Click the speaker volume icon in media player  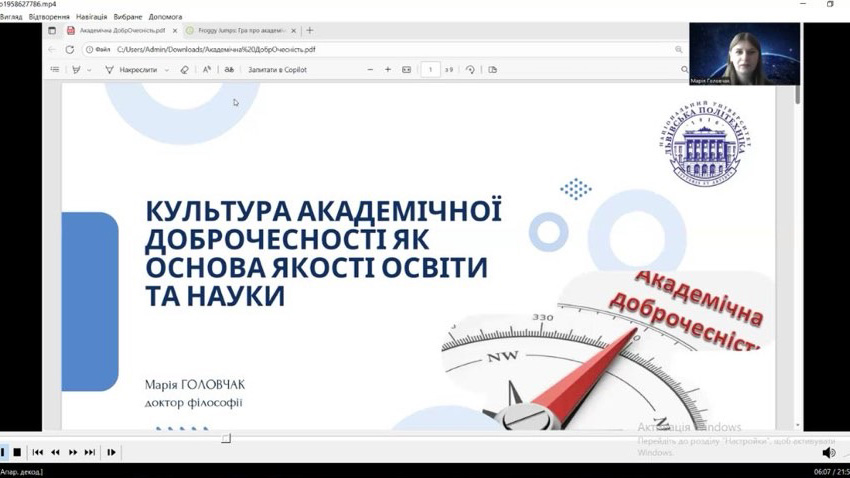[828, 453]
